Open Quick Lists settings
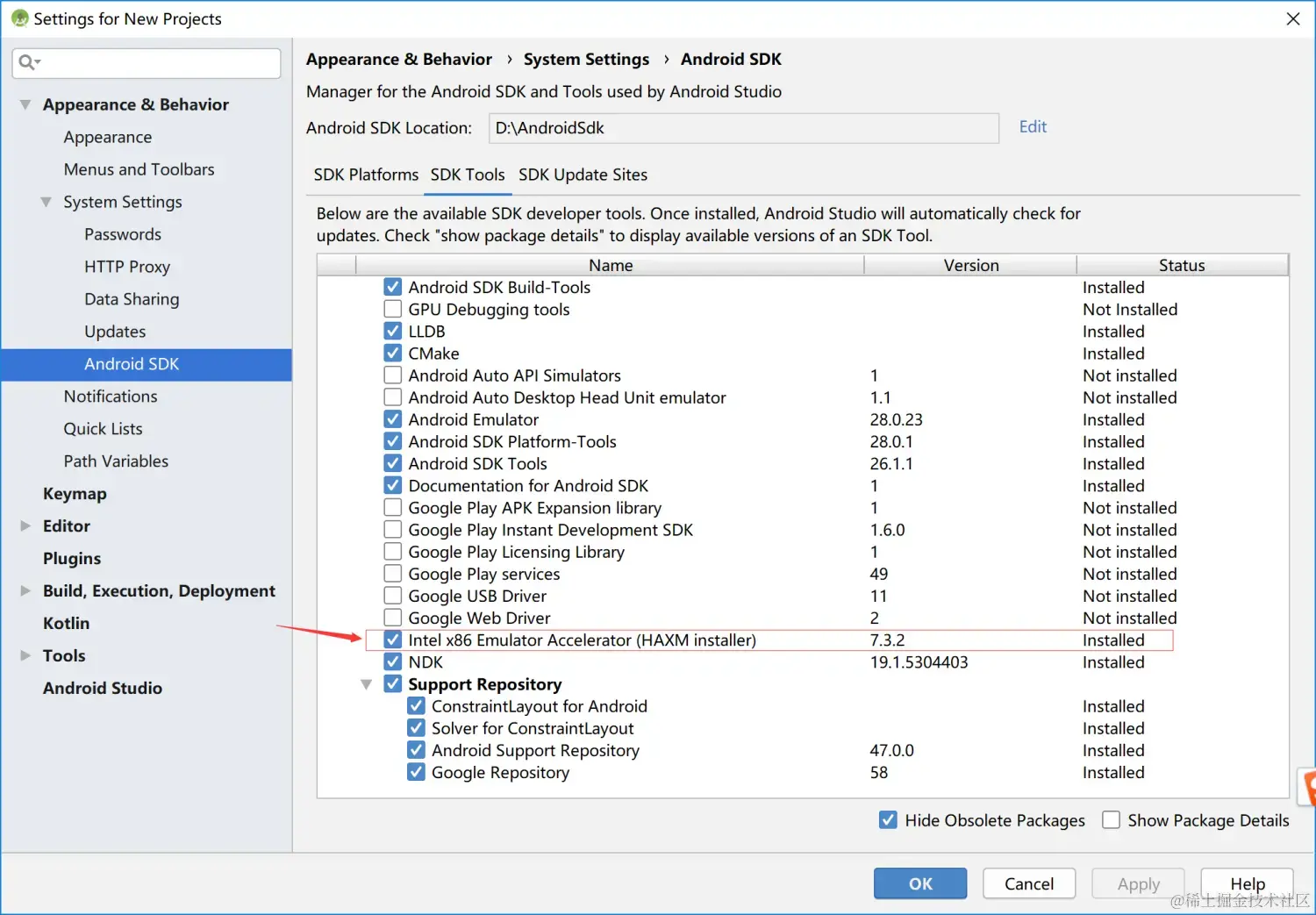The image size is (1316, 915). [x=103, y=429]
